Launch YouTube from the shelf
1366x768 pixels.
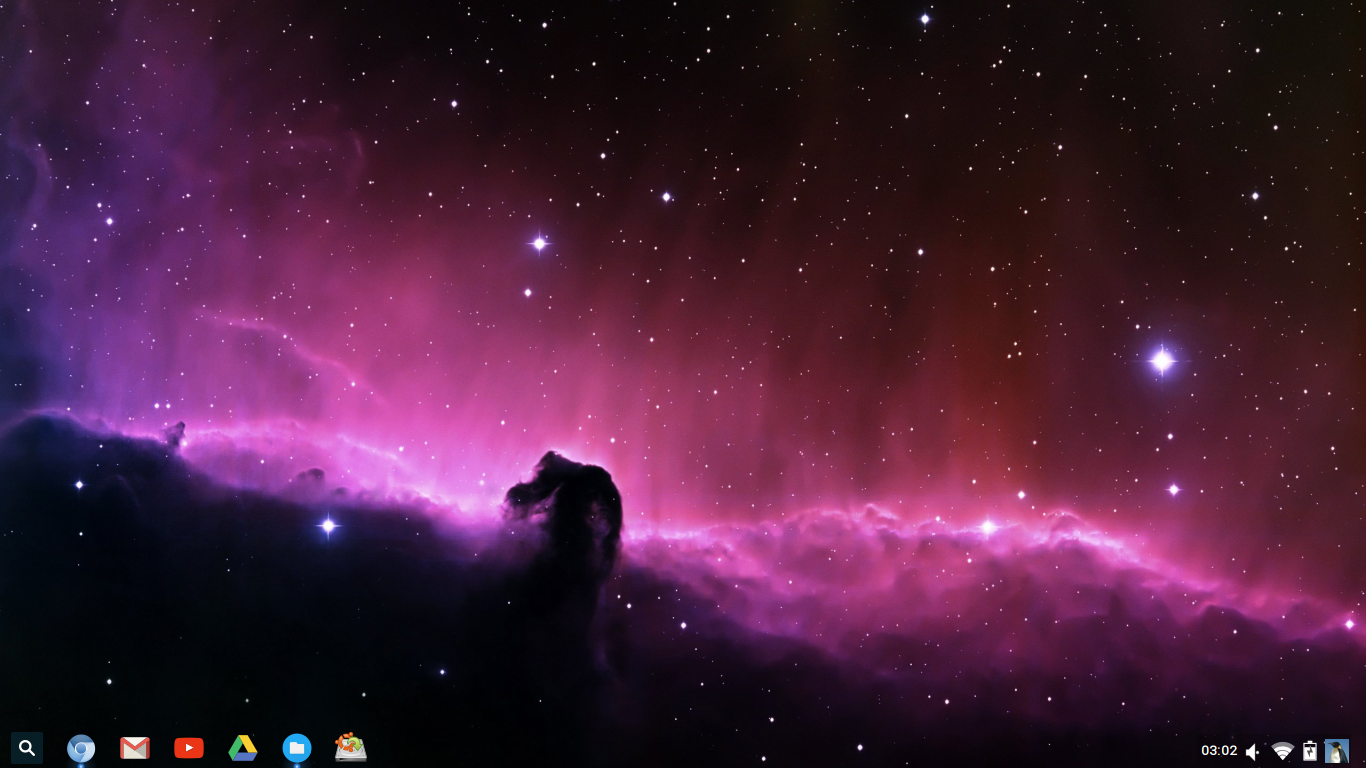click(189, 748)
